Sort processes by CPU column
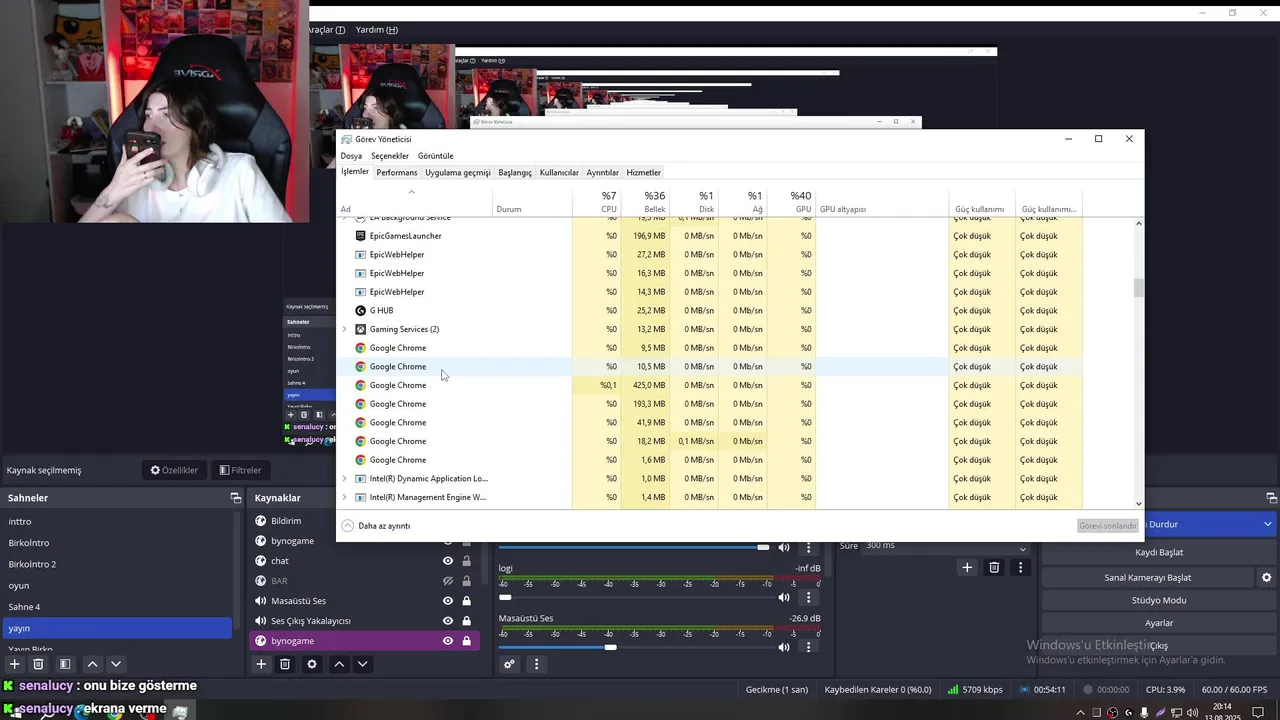This screenshot has height=720, width=1280. click(x=597, y=201)
